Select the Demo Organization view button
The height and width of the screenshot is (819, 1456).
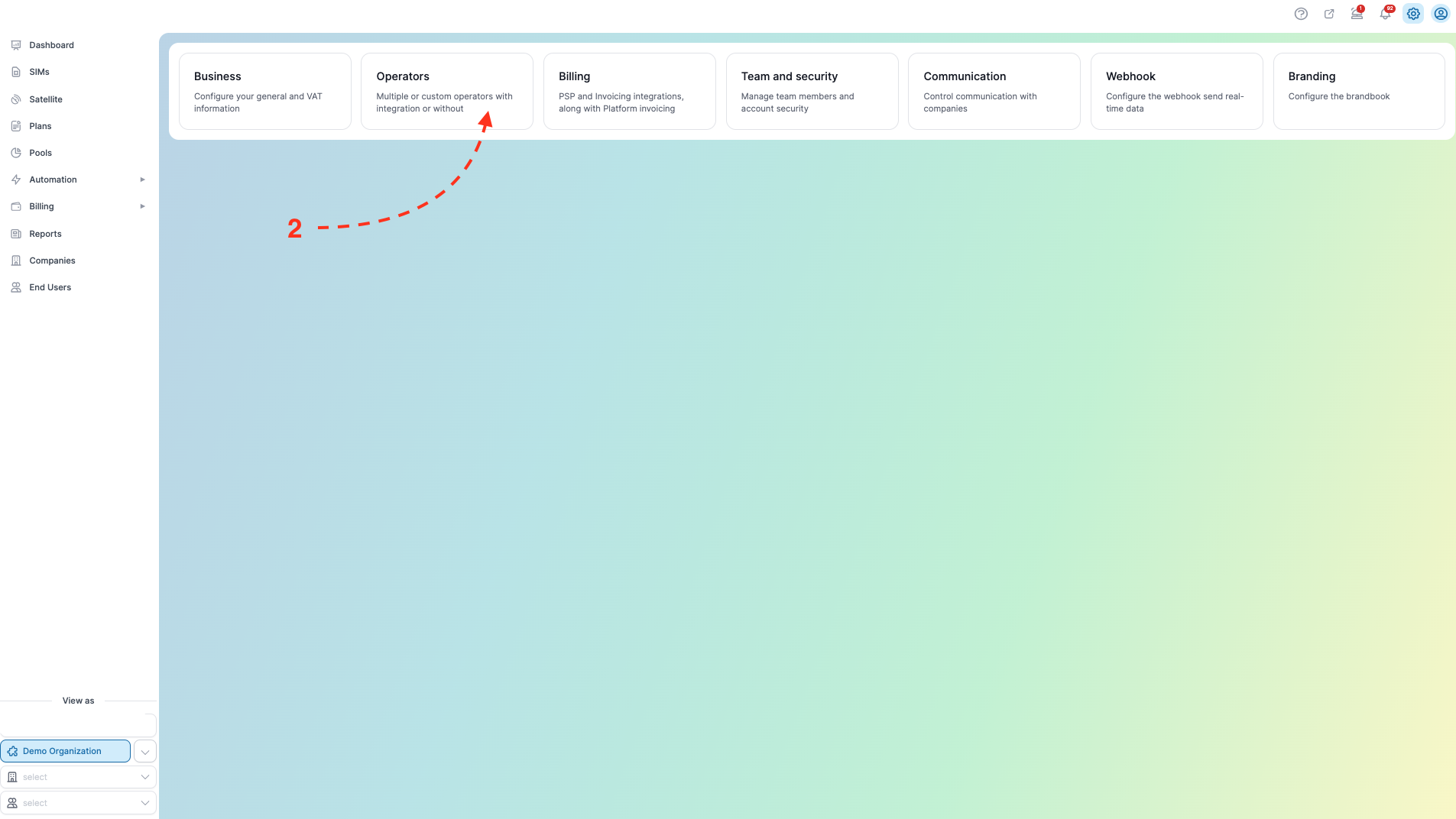click(x=66, y=751)
